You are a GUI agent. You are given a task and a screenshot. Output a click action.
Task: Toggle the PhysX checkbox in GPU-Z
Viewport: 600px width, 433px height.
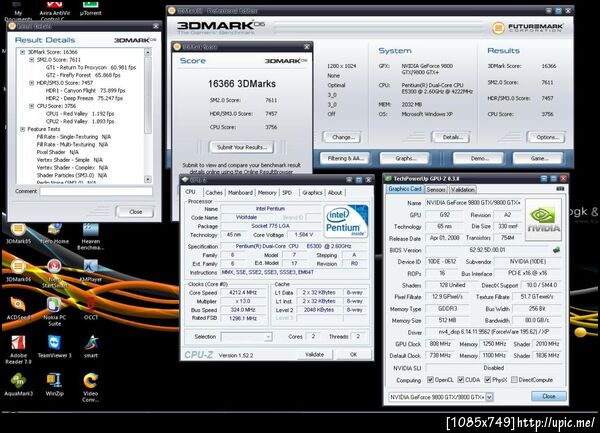point(488,379)
